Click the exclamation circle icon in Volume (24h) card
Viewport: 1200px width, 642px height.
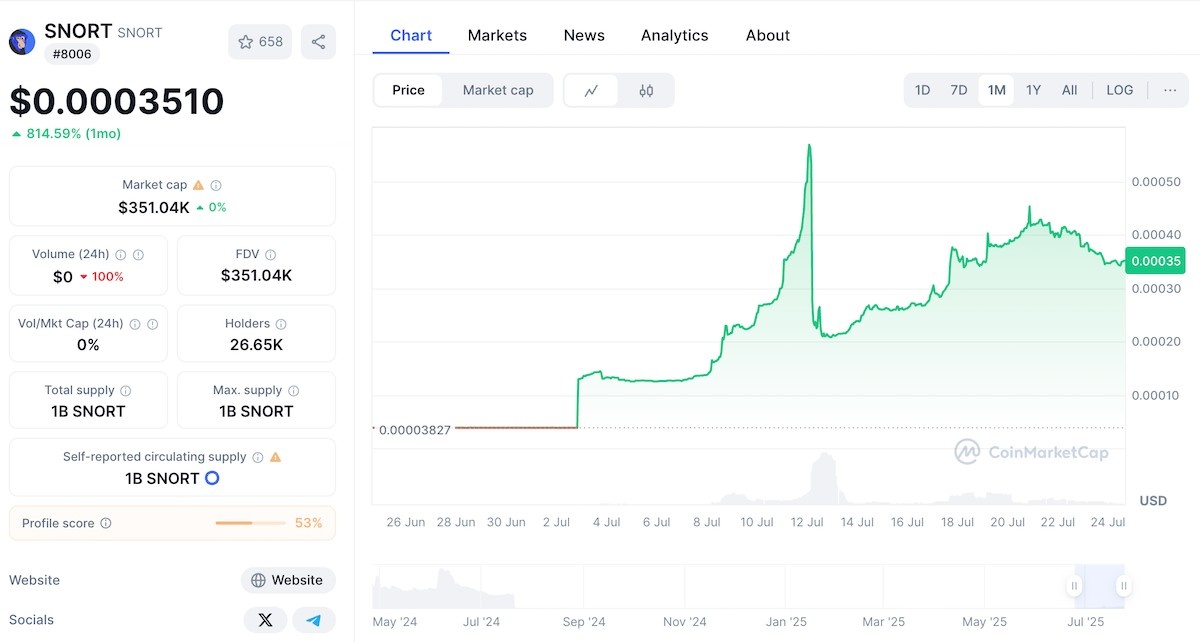[138, 255]
